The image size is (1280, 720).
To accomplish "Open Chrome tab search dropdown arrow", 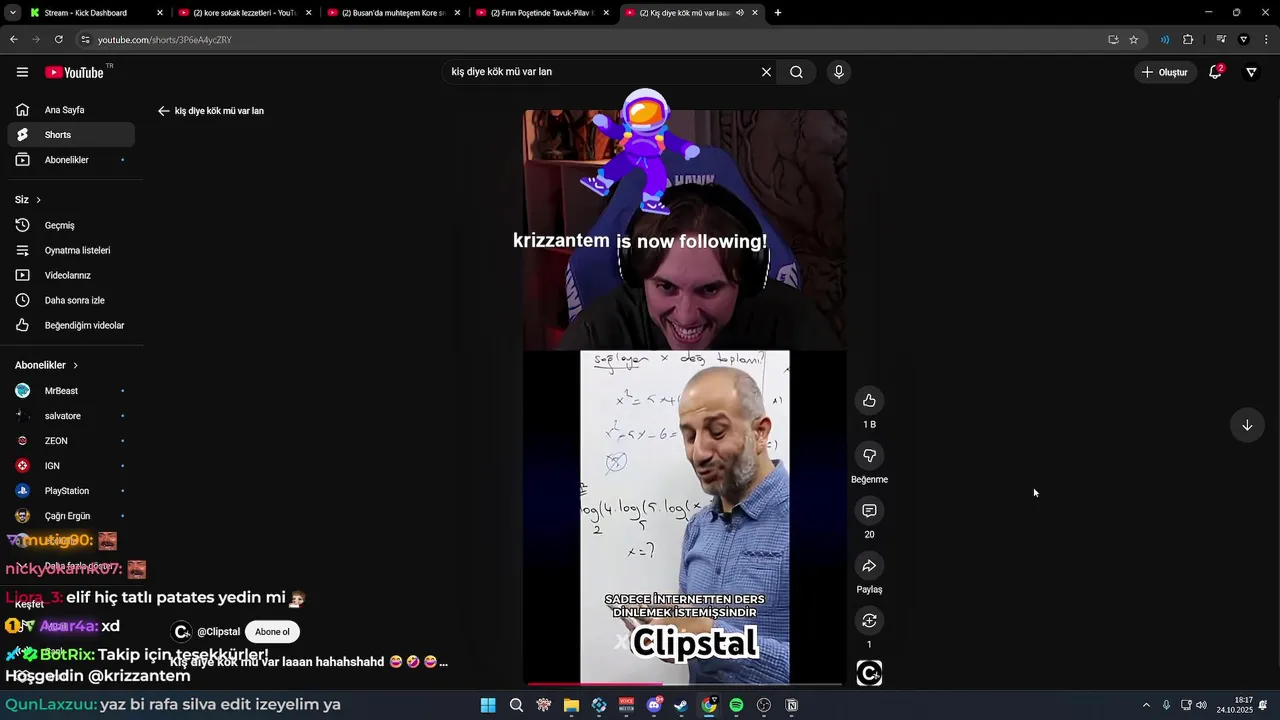I will pos(13,13).
